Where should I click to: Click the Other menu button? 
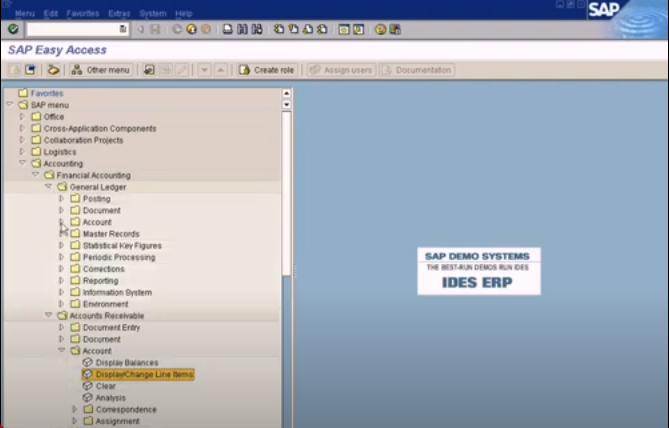101,70
